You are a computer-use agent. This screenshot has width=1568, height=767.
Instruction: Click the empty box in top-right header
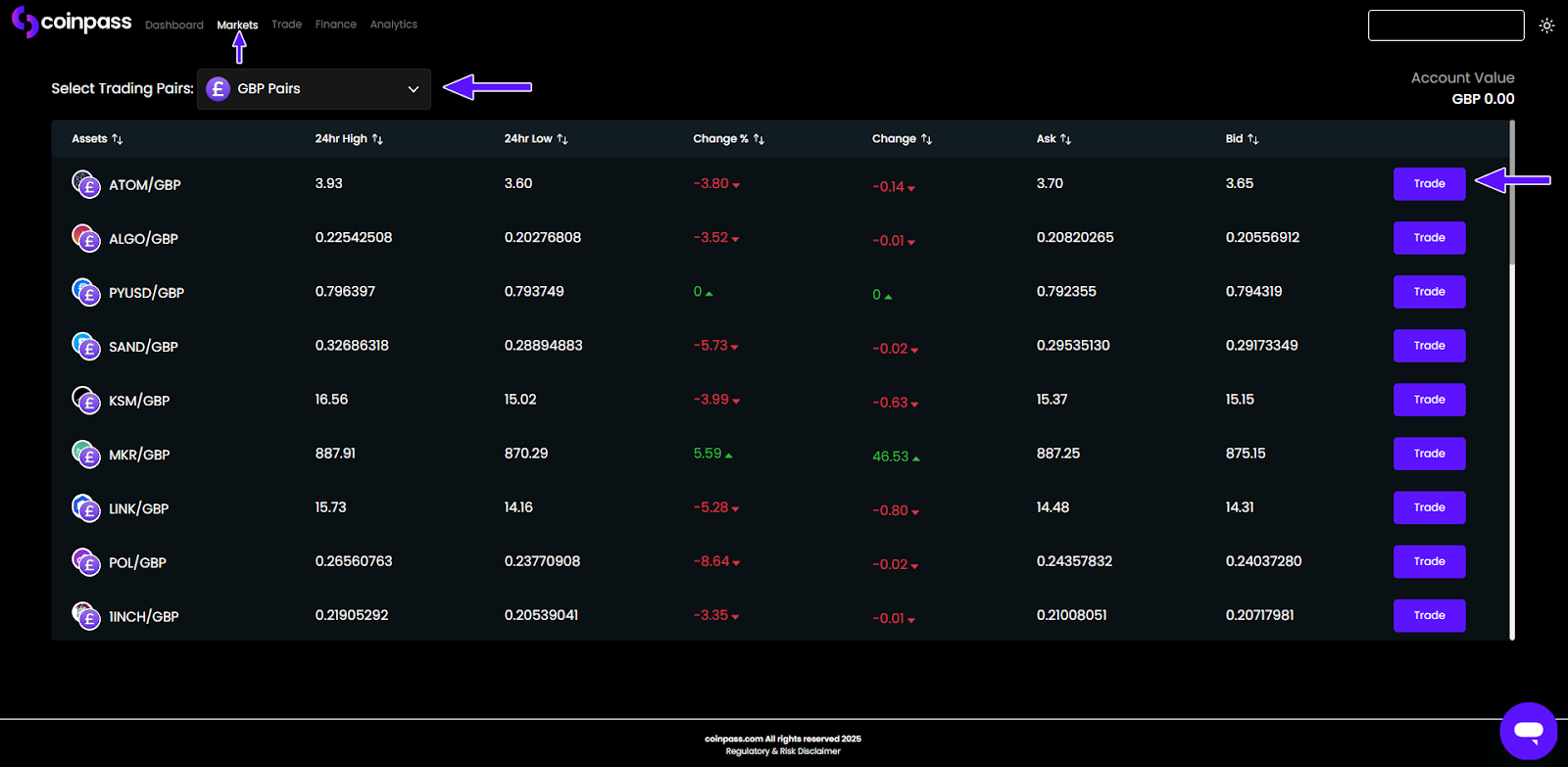coord(1445,25)
